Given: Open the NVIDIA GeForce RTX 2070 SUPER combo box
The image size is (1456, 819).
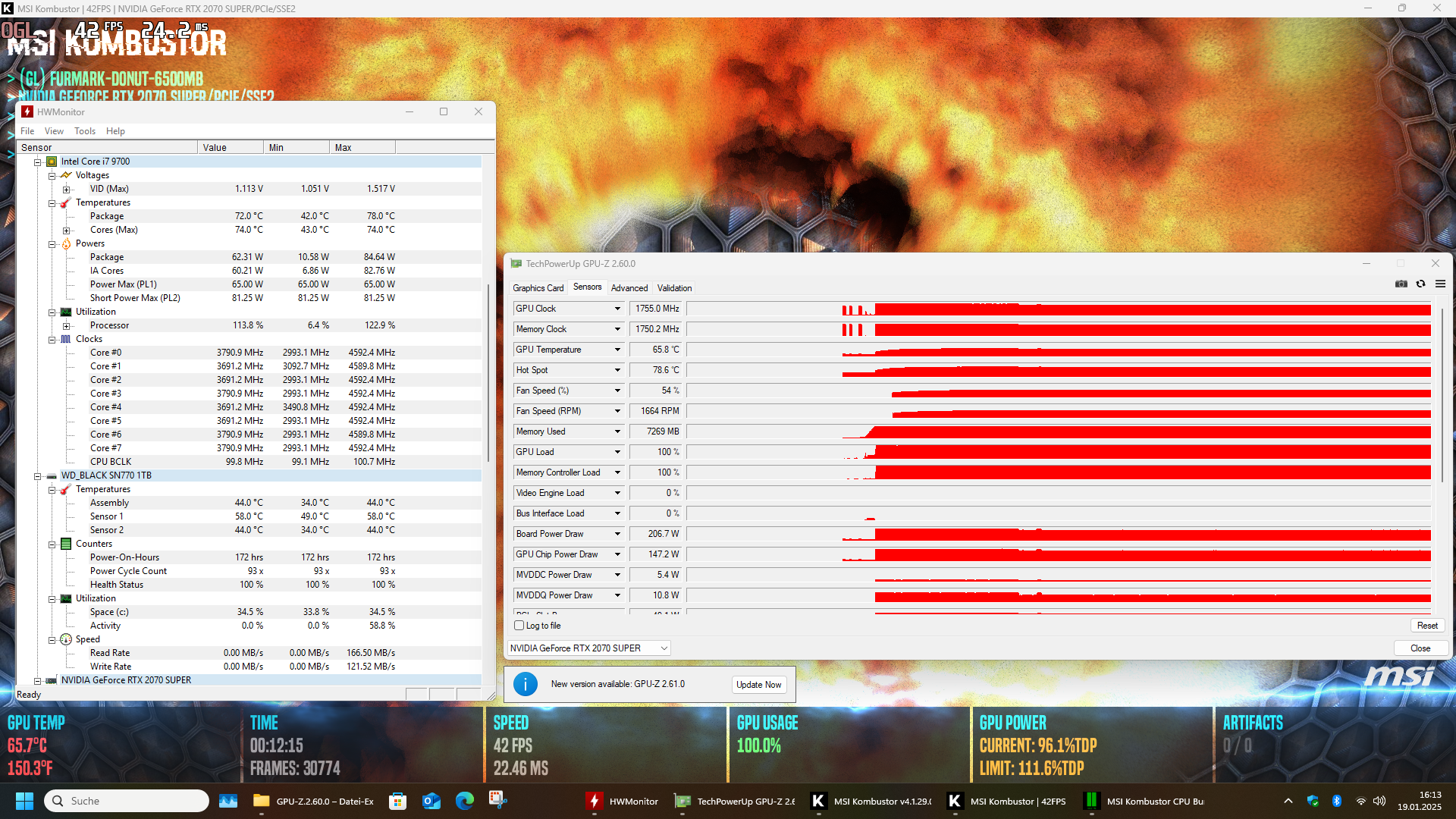Looking at the screenshot, I should point(588,648).
